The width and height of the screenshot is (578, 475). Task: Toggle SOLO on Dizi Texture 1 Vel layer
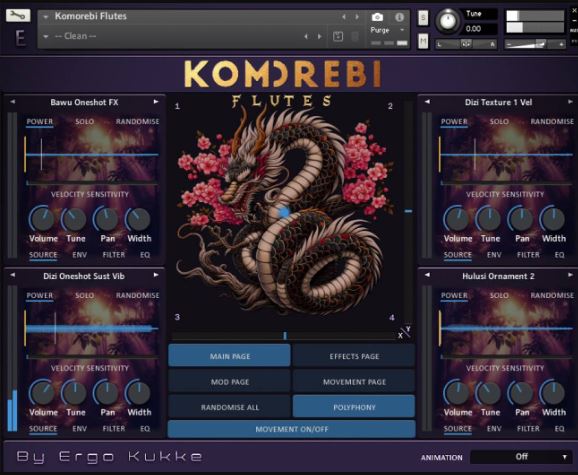(x=499, y=122)
